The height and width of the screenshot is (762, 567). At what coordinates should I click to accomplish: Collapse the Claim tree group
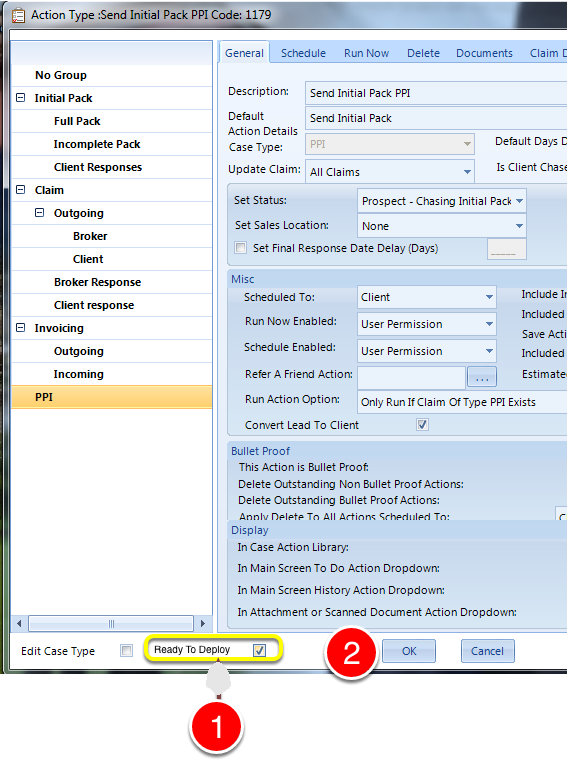tap(20, 190)
